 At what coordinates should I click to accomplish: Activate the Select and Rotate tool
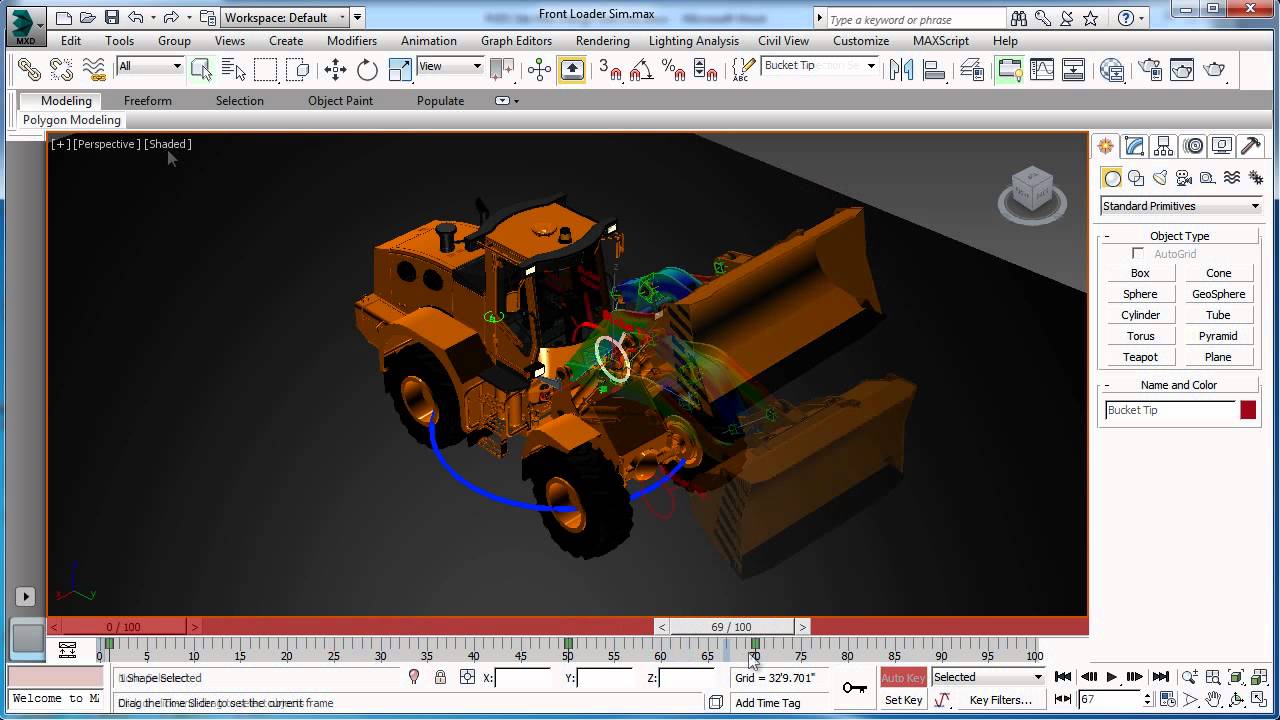367,69
